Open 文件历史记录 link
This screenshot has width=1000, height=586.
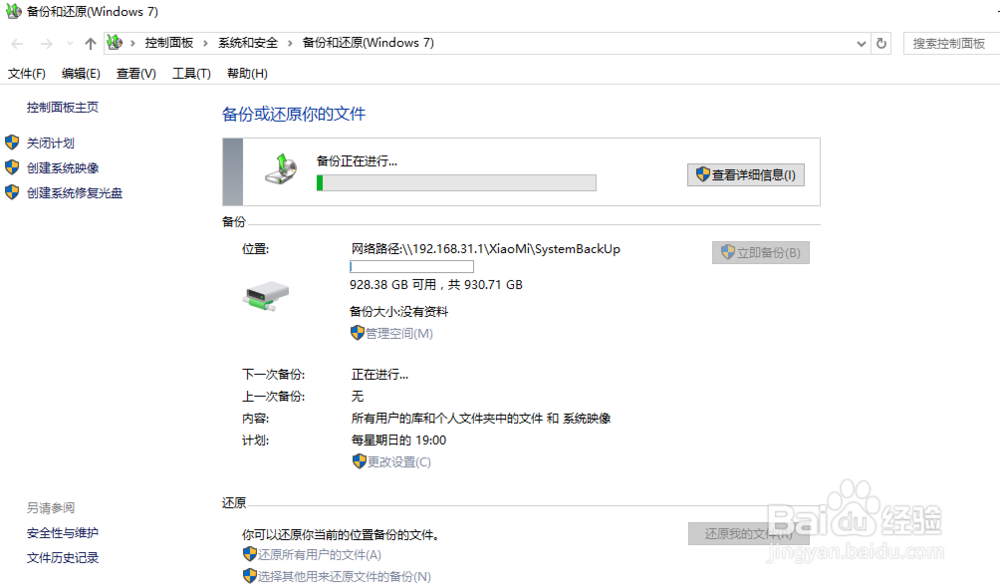[62, 558]
